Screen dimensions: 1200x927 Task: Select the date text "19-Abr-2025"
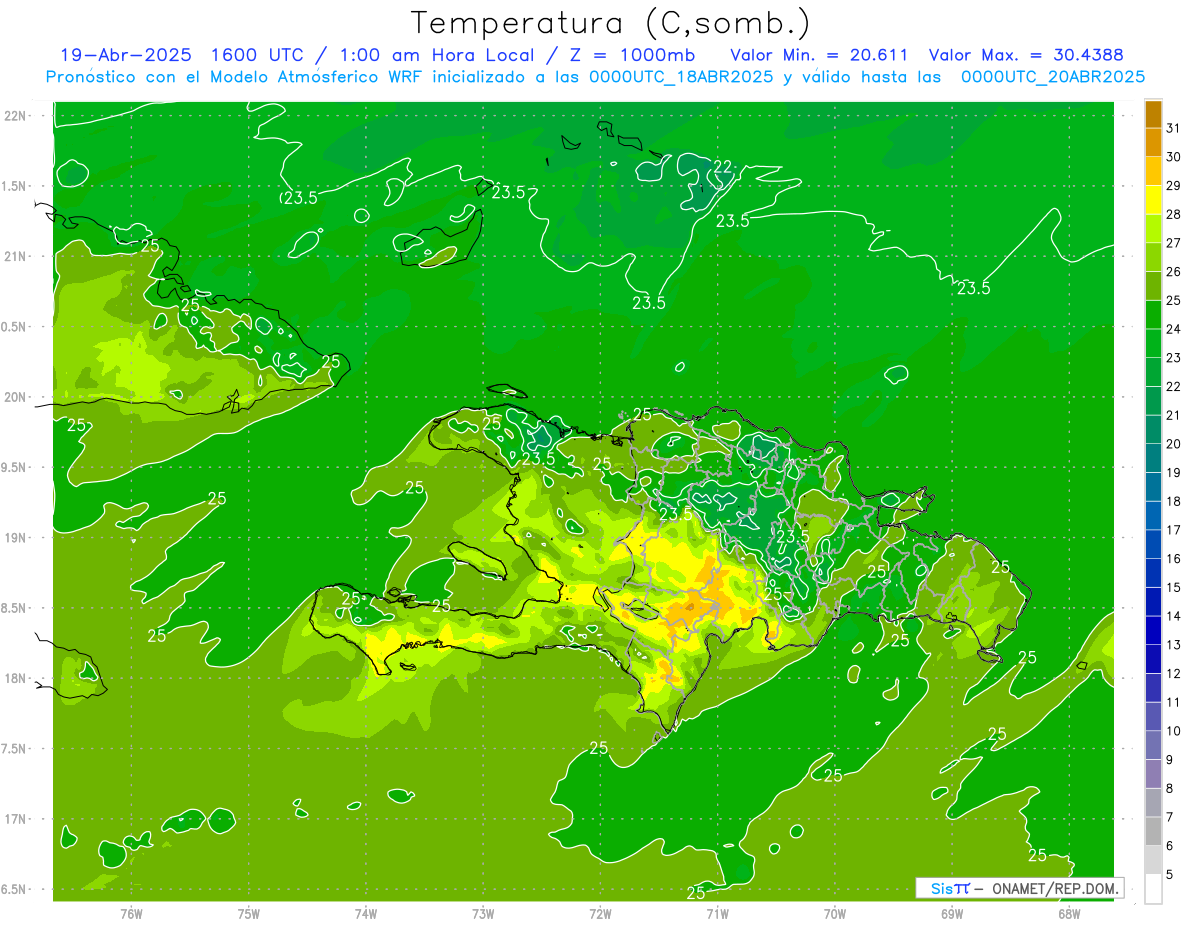tap(125, 55)
